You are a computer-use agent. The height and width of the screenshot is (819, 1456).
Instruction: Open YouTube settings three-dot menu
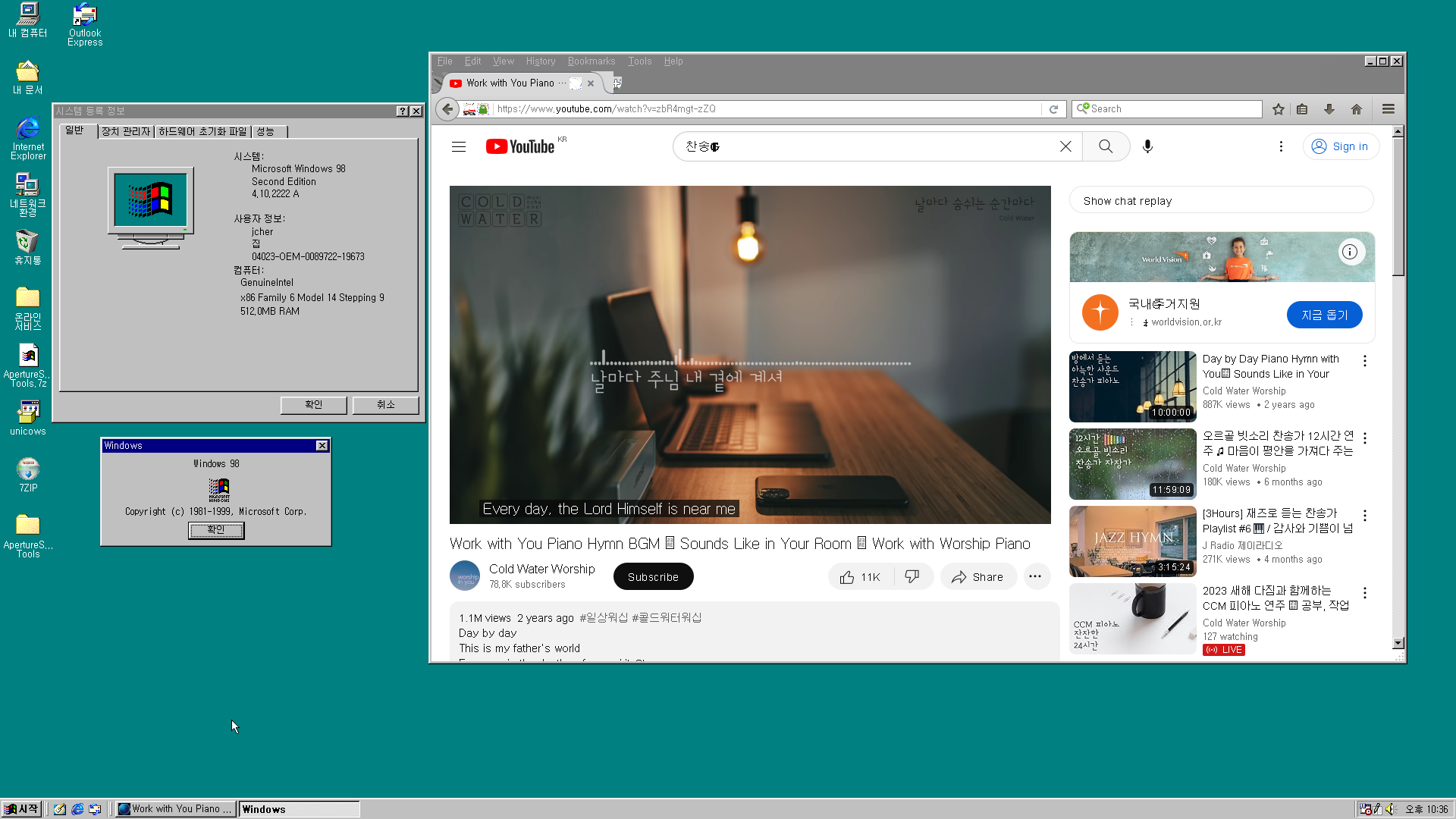point(1281,146)
